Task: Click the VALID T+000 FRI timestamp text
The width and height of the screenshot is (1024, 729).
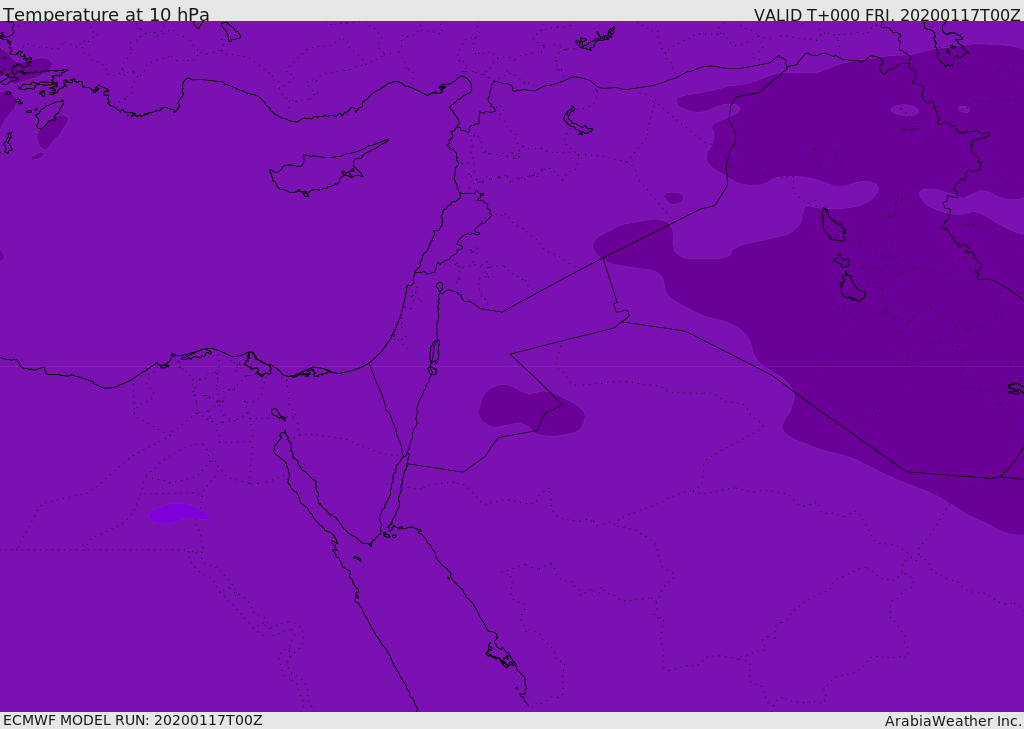Action: click(x=886, y=15)
